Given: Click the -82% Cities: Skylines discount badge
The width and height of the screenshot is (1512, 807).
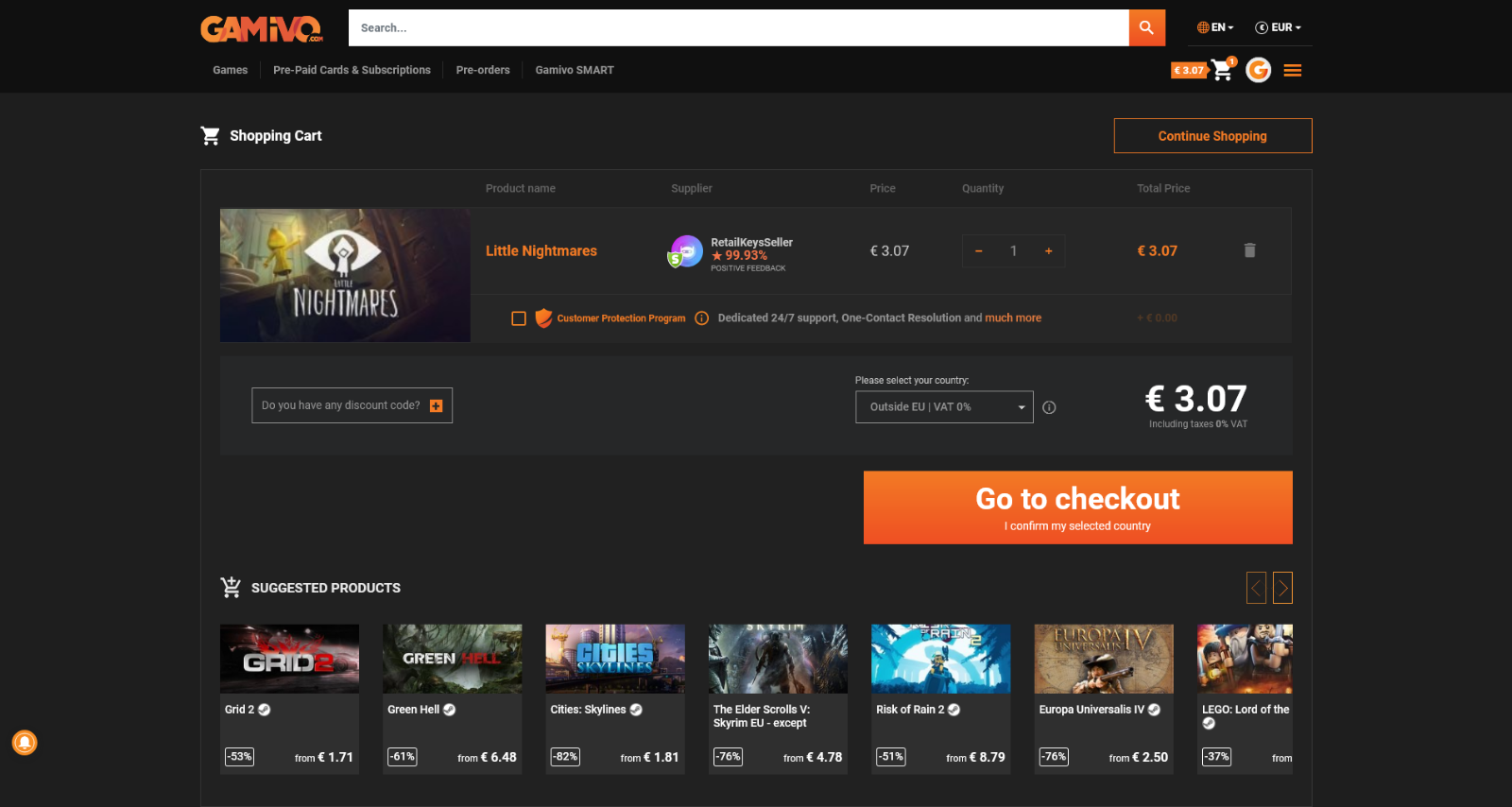Looking at the screenshot, I should click(x=565, y=757).
